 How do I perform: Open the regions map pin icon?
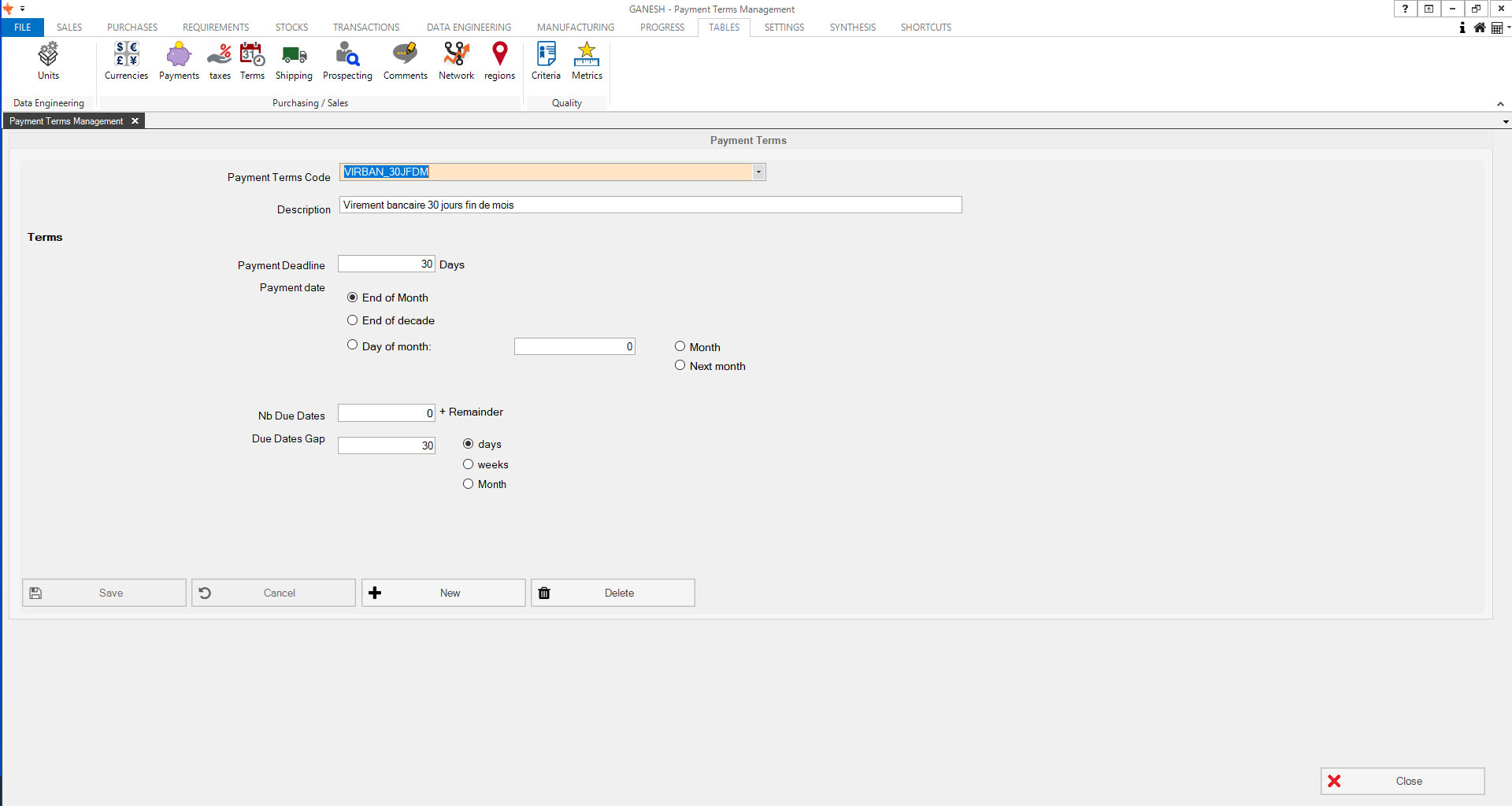point(499,61)
